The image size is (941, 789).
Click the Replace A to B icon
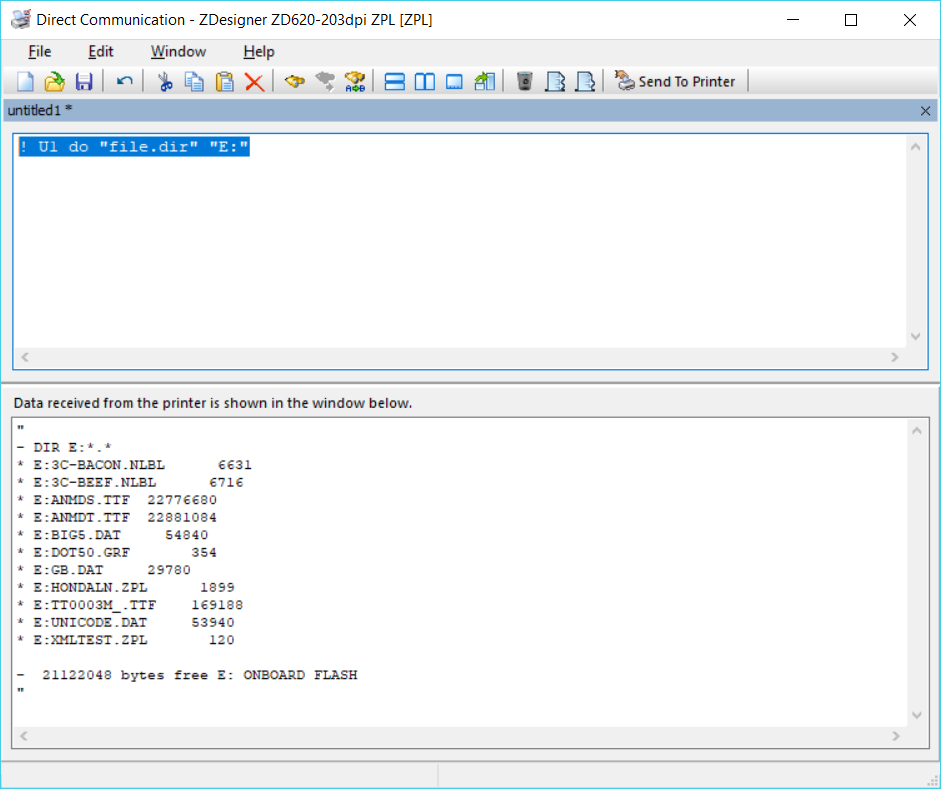(x=354, y=81)
